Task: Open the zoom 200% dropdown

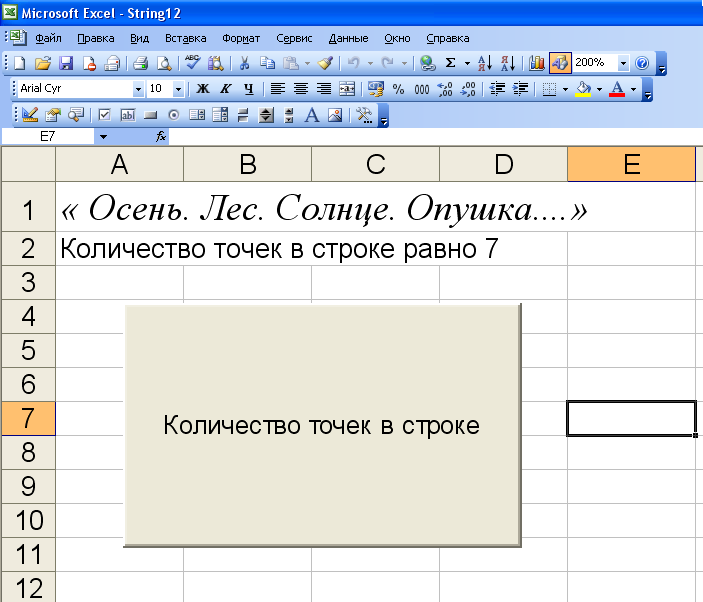Action: (x=623, y=63)
